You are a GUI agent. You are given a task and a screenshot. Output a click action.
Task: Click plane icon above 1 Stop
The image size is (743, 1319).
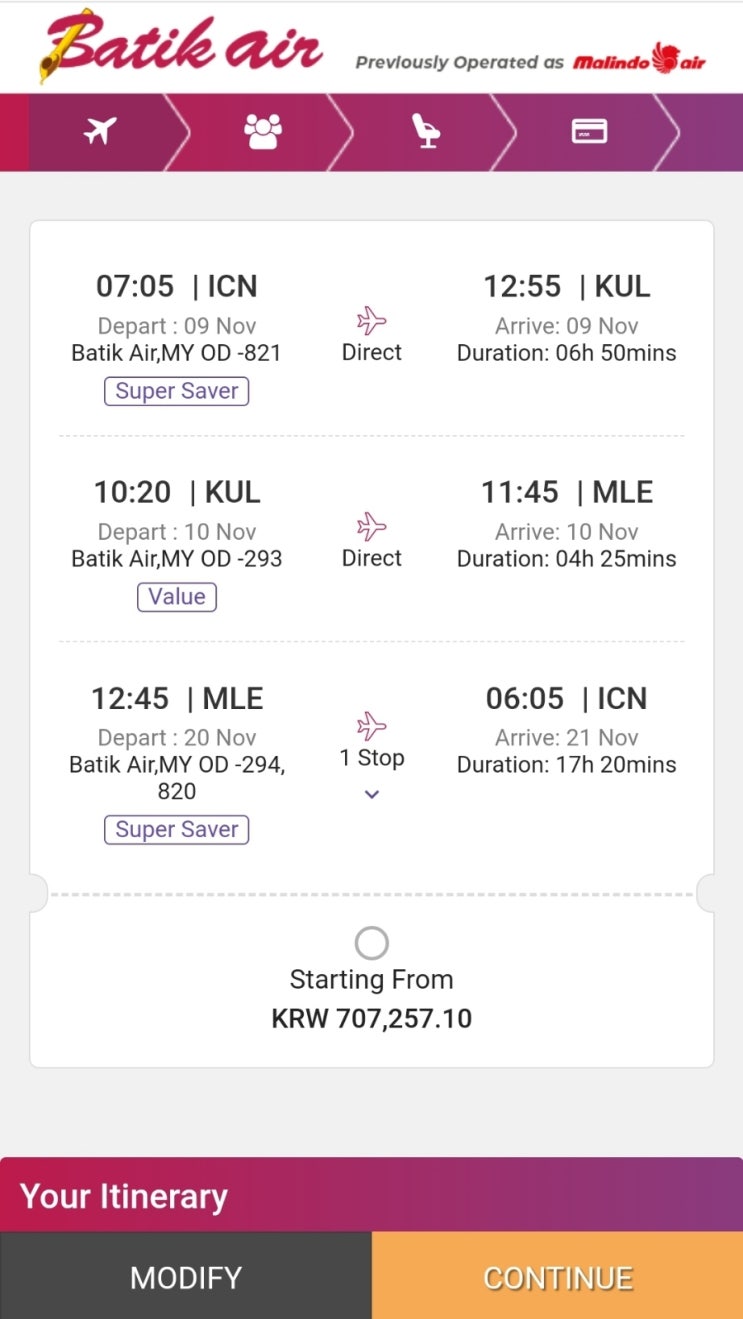371,727
